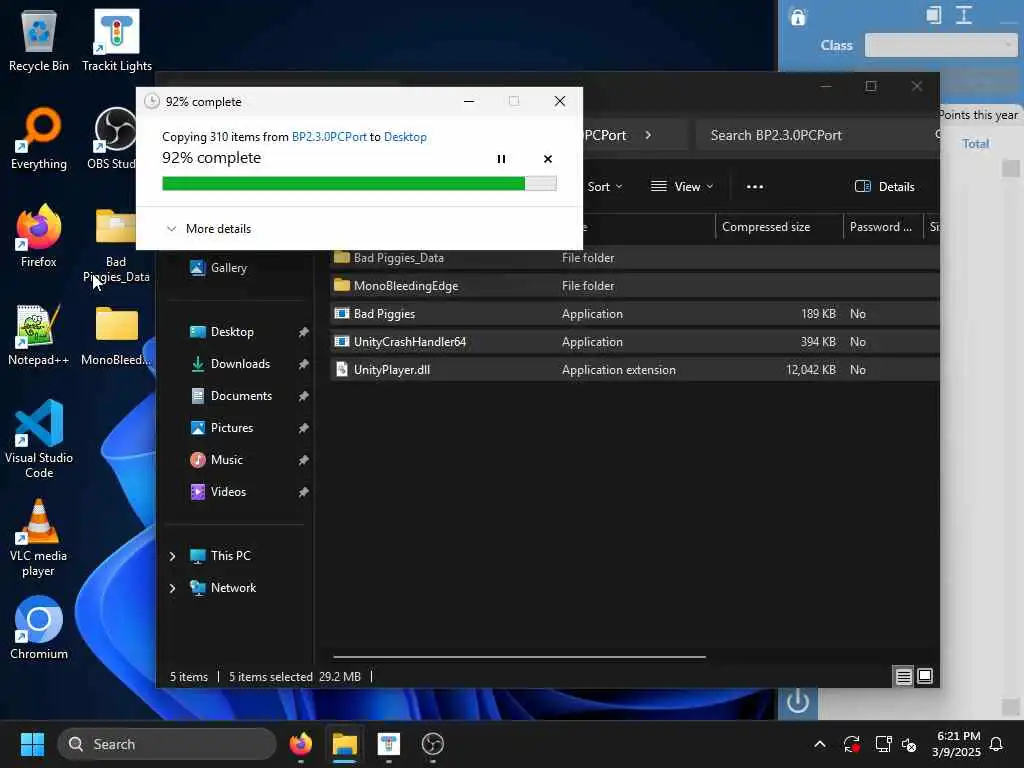Go to Desktop in quick access
The image size is (1024, 768).
pyautogui.click(x=232, y=332)
